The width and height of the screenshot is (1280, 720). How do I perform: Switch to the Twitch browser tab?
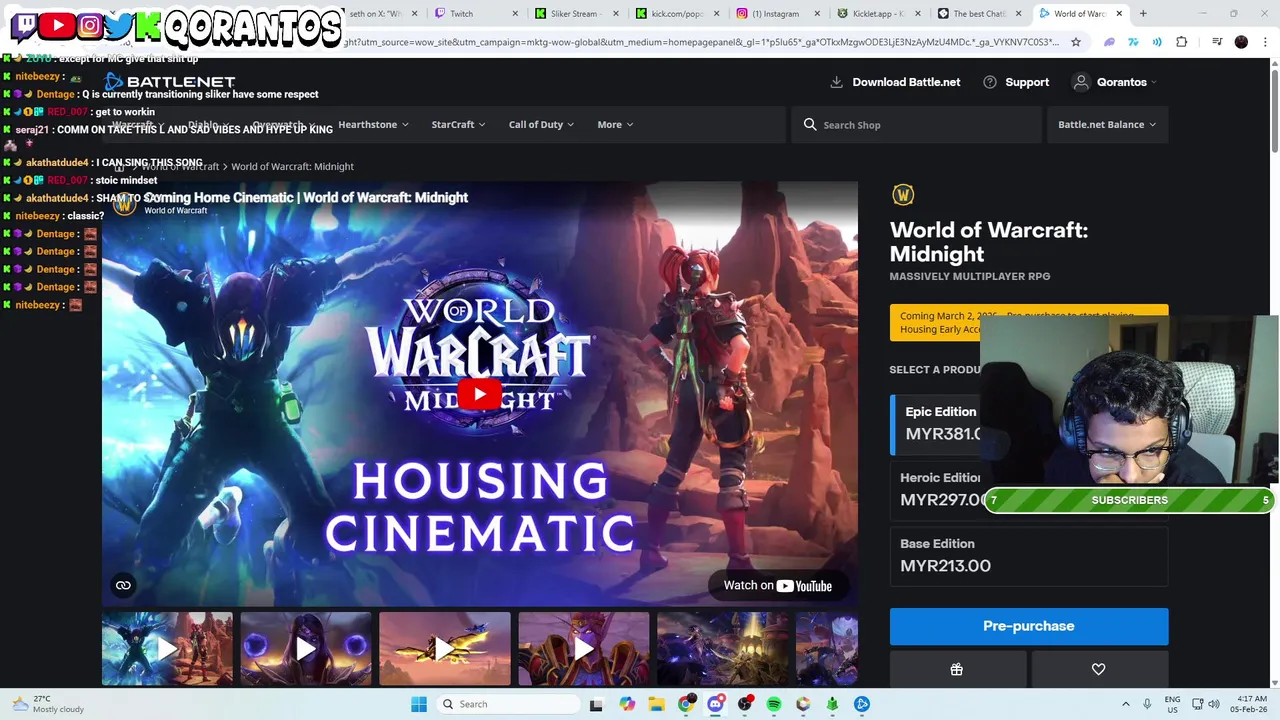(x=477, y=14)
